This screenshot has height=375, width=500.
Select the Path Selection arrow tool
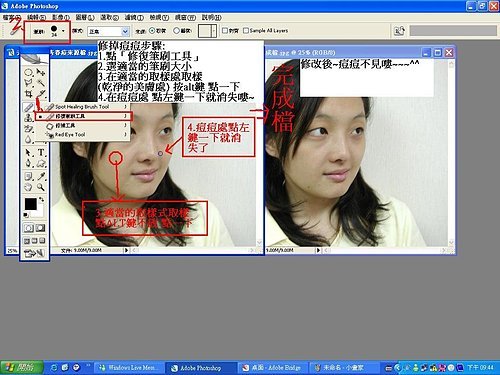[x=29, y=153]
